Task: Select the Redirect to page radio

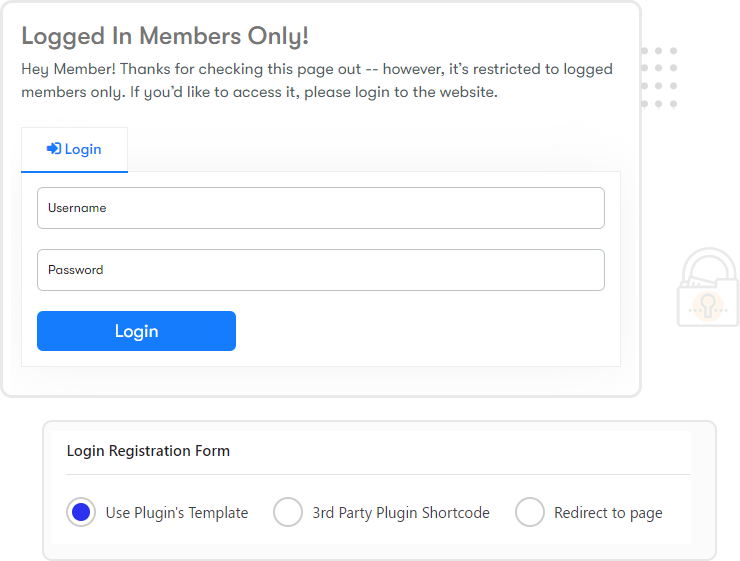Action: click(530, 512)
